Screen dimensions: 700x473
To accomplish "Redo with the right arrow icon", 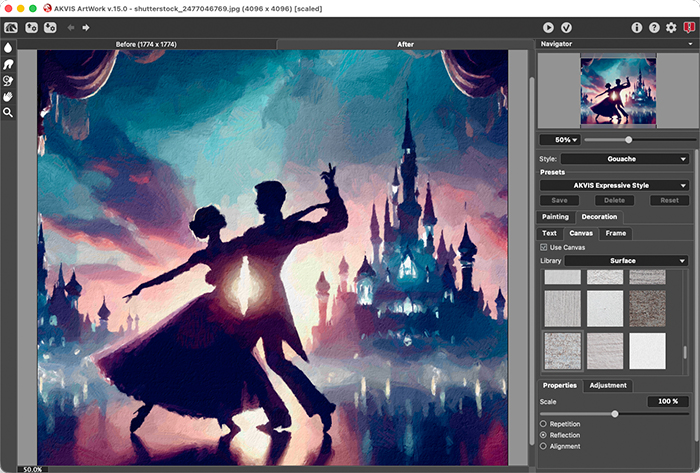I will click(x=86, y=28).
